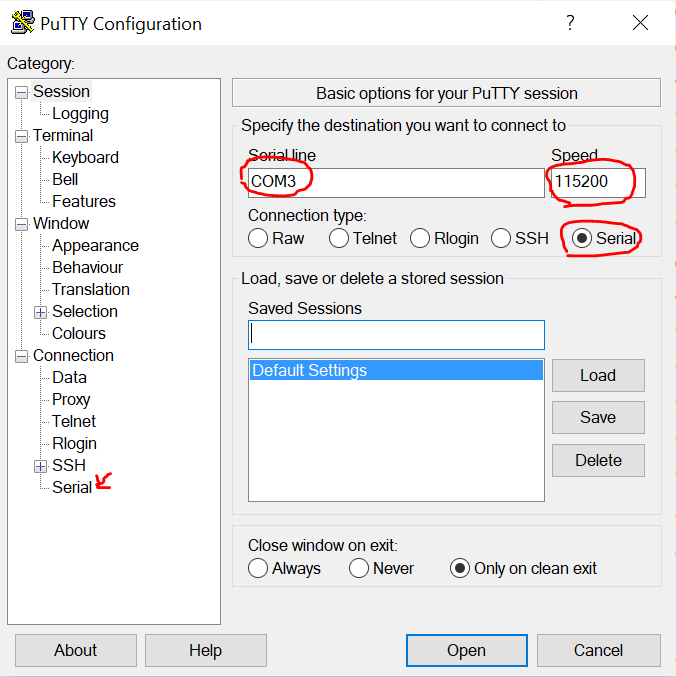The width and height of the screenshot is (676, 677).
Task: Choose the SSH connection type radio
Action: click(501, 238)
